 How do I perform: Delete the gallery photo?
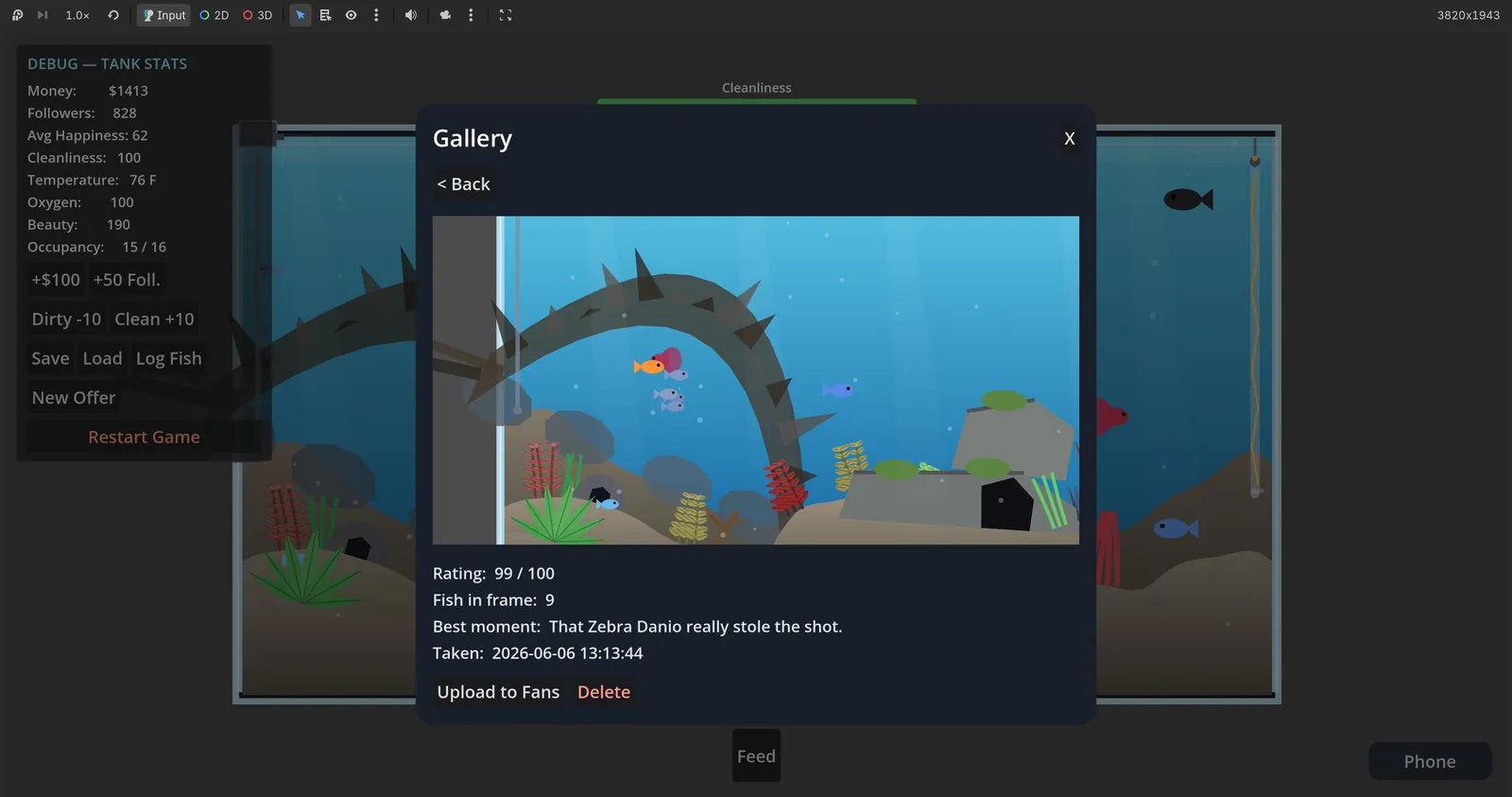(x=604, y=692)
